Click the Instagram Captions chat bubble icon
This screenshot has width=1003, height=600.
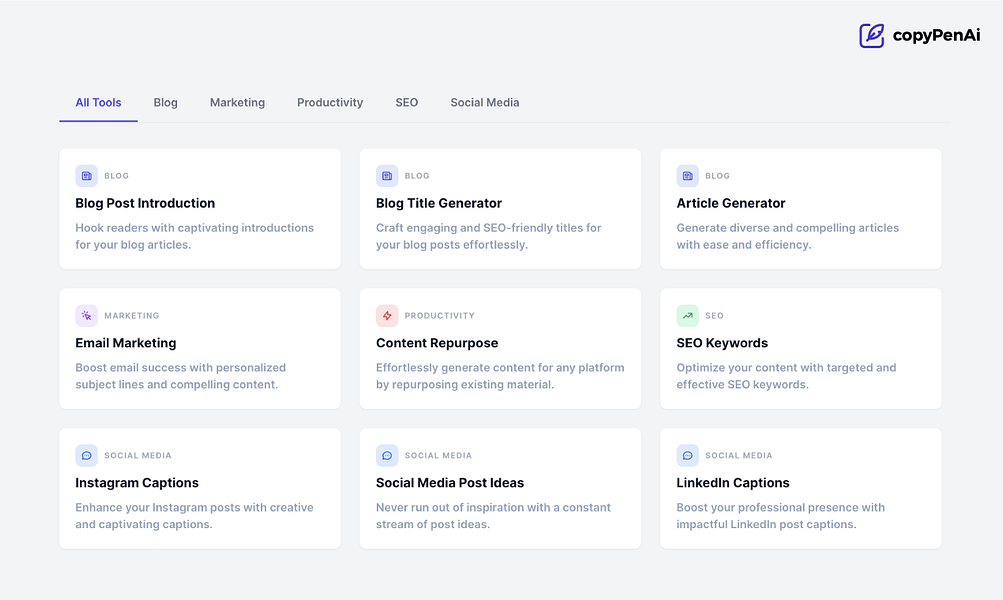click(87, 456)
